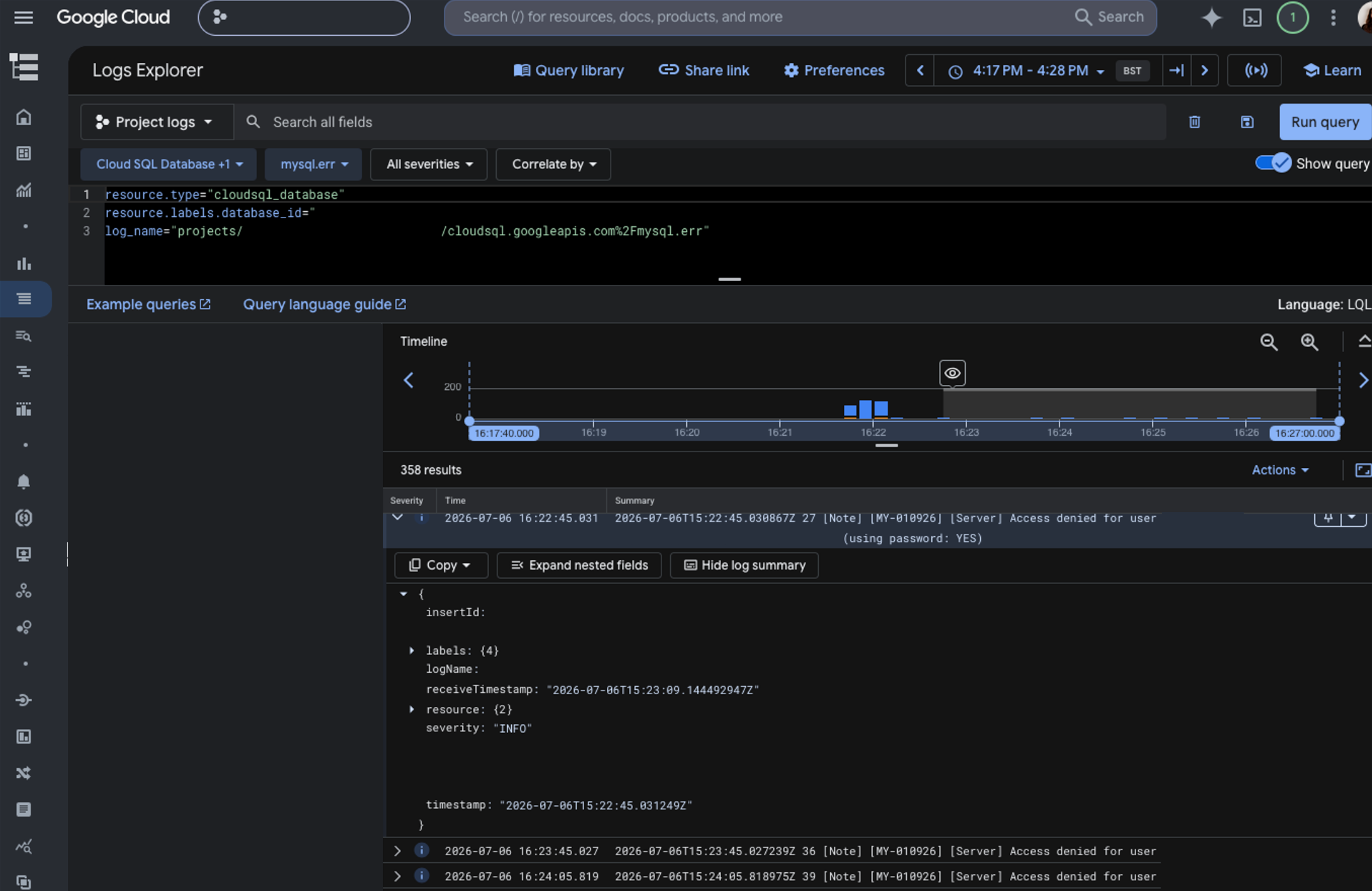Screen dimensions: 1372x891
Task: Open Log Analytics search icon in sidebar
Action: (24, 336)
